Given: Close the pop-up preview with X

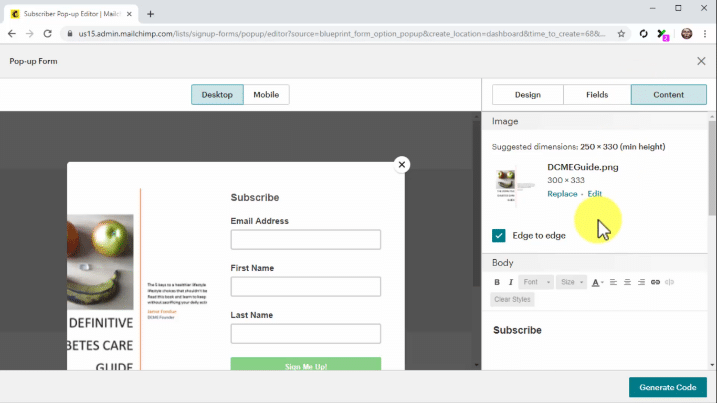Looking at the screenshot, I should [x=401, y=165].
